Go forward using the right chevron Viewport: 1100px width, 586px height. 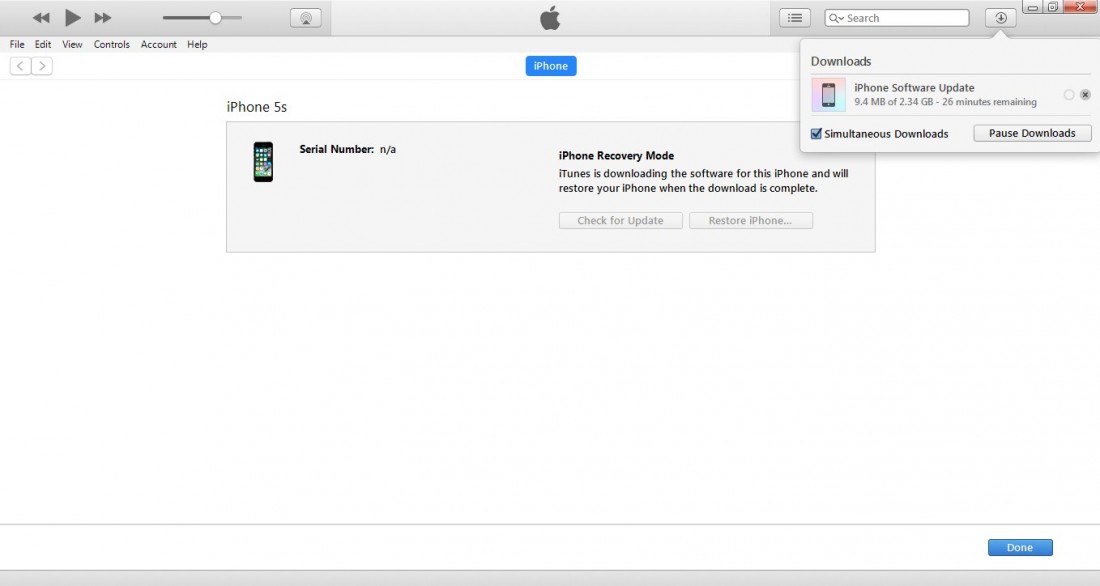tap(42, 66)
